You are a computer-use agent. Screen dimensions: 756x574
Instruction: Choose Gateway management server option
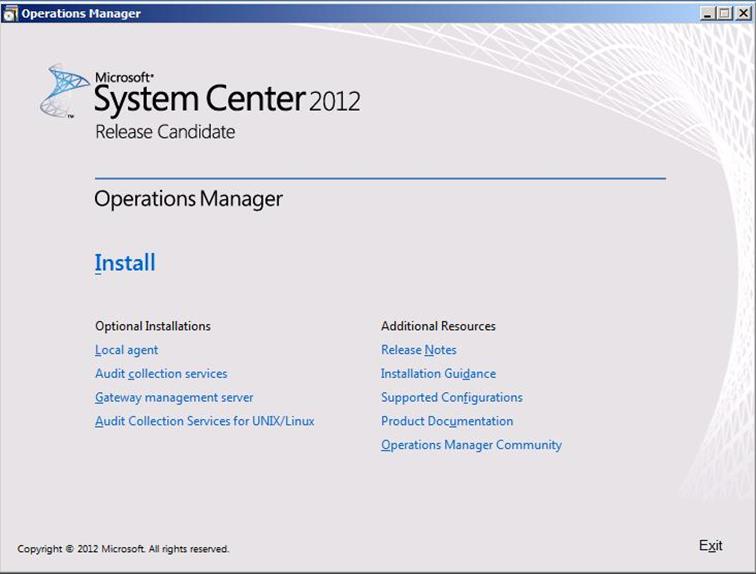point(174,398)
